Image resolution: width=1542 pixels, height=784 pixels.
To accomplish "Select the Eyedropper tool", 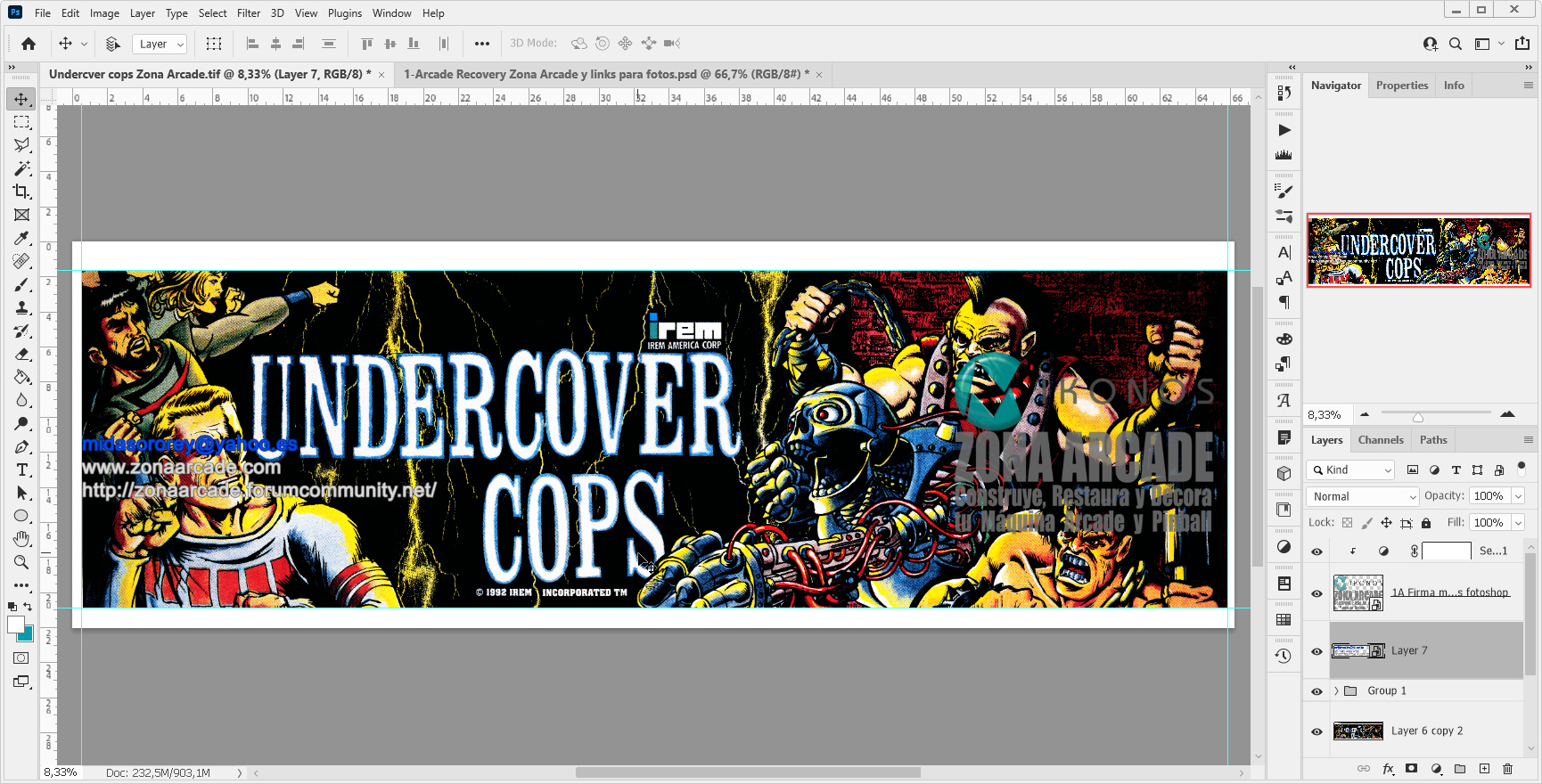I will pos(21,238).
